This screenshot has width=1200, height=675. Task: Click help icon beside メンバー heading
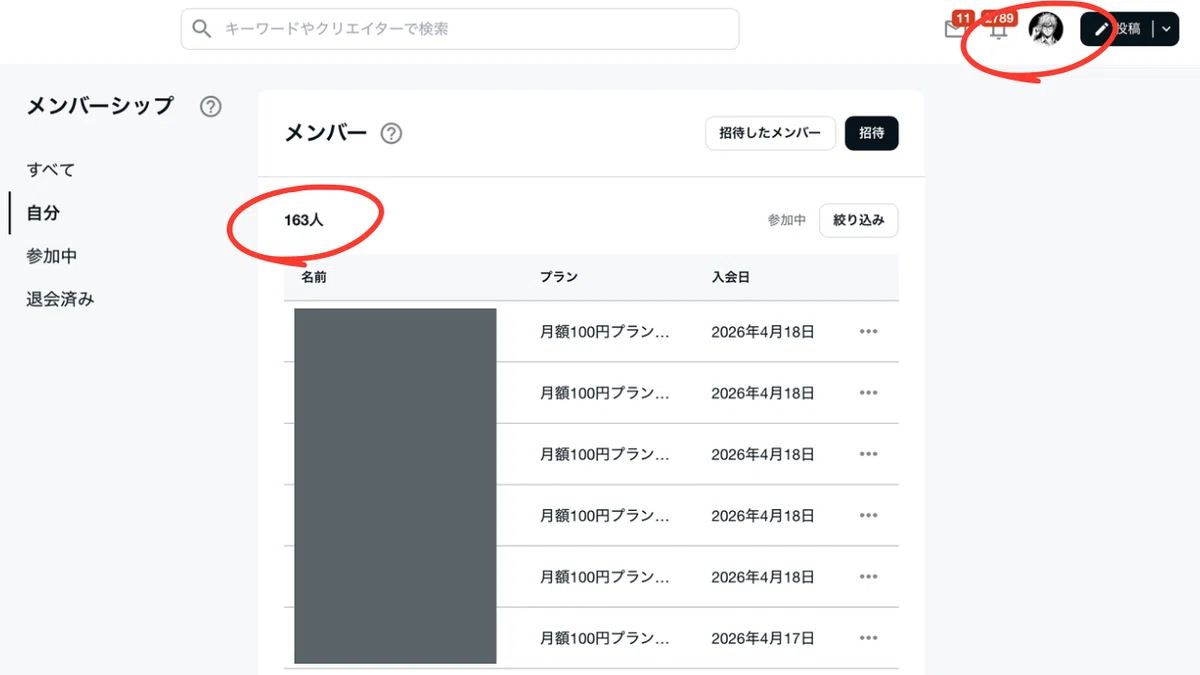(391, 133)
